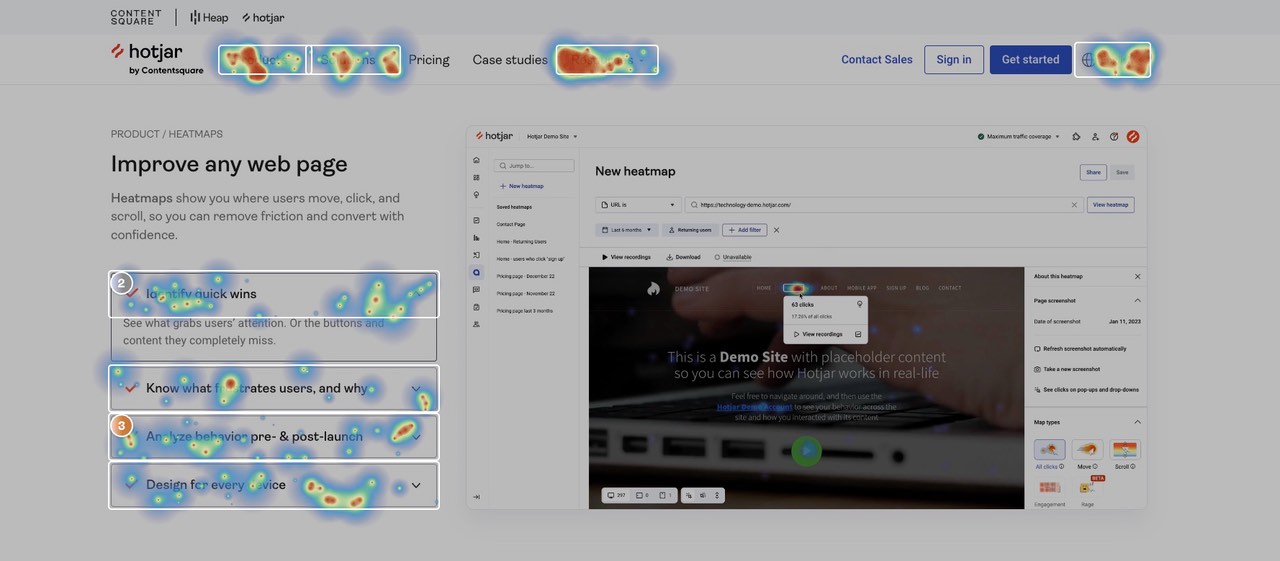The width and height of the screenshot is (1280, 561).
Task: Open Hotjar Demo Site dropdown in demo header
Action: tap(553, 136)
